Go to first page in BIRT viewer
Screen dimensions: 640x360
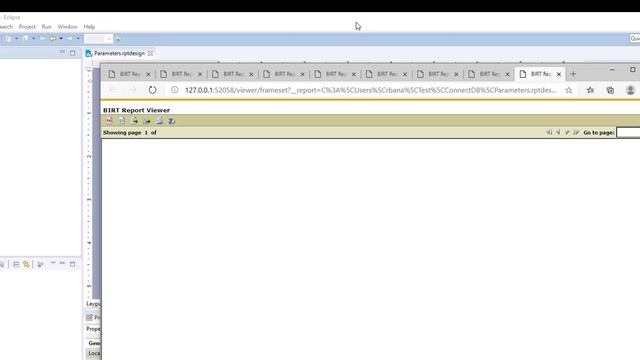(549, 132)
